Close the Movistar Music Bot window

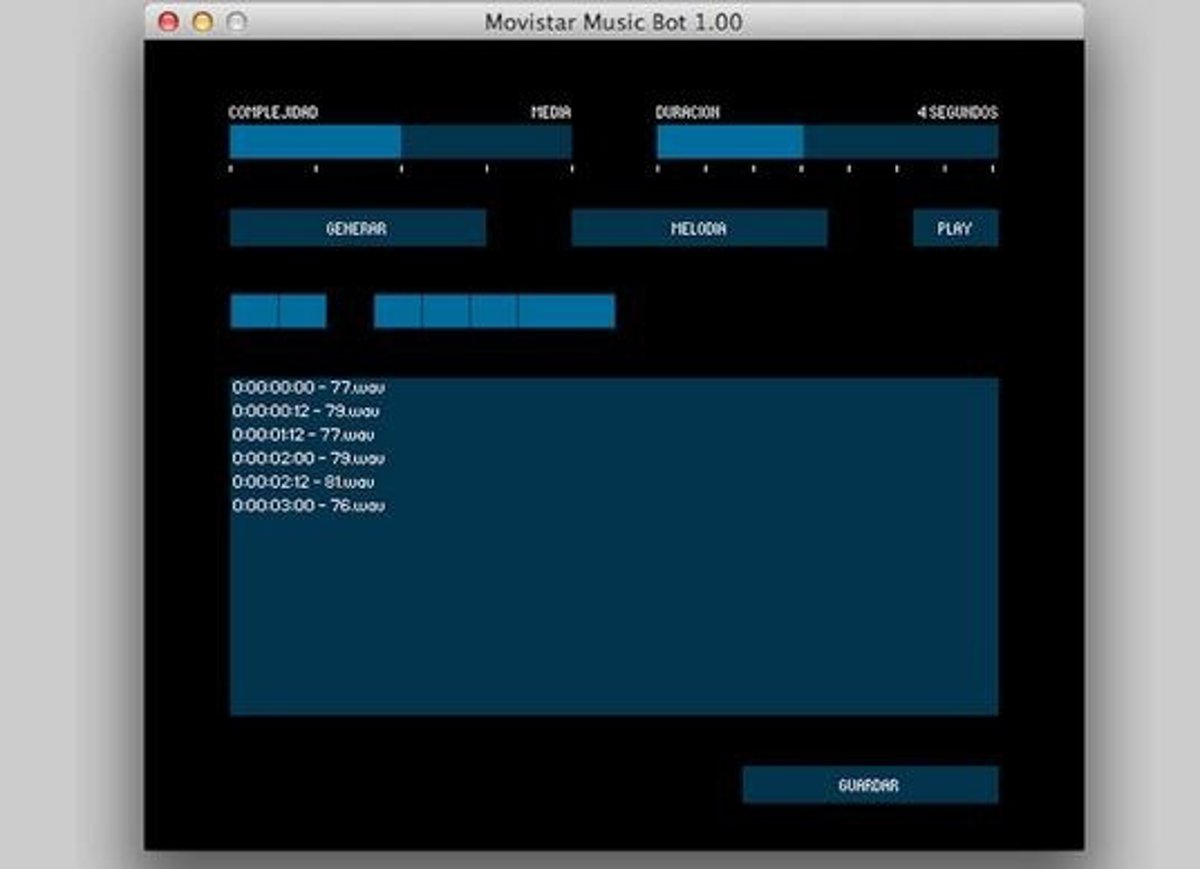coord(169,22)
